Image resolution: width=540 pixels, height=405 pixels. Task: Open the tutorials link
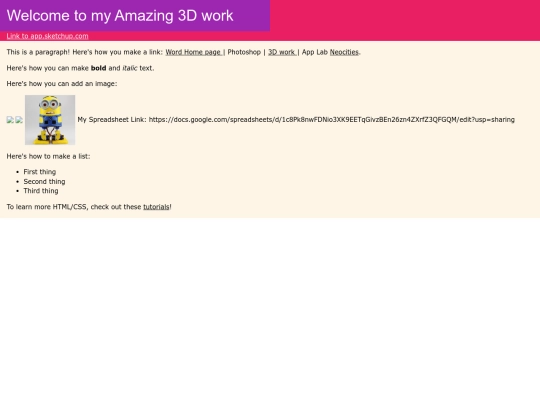(156, 207)
